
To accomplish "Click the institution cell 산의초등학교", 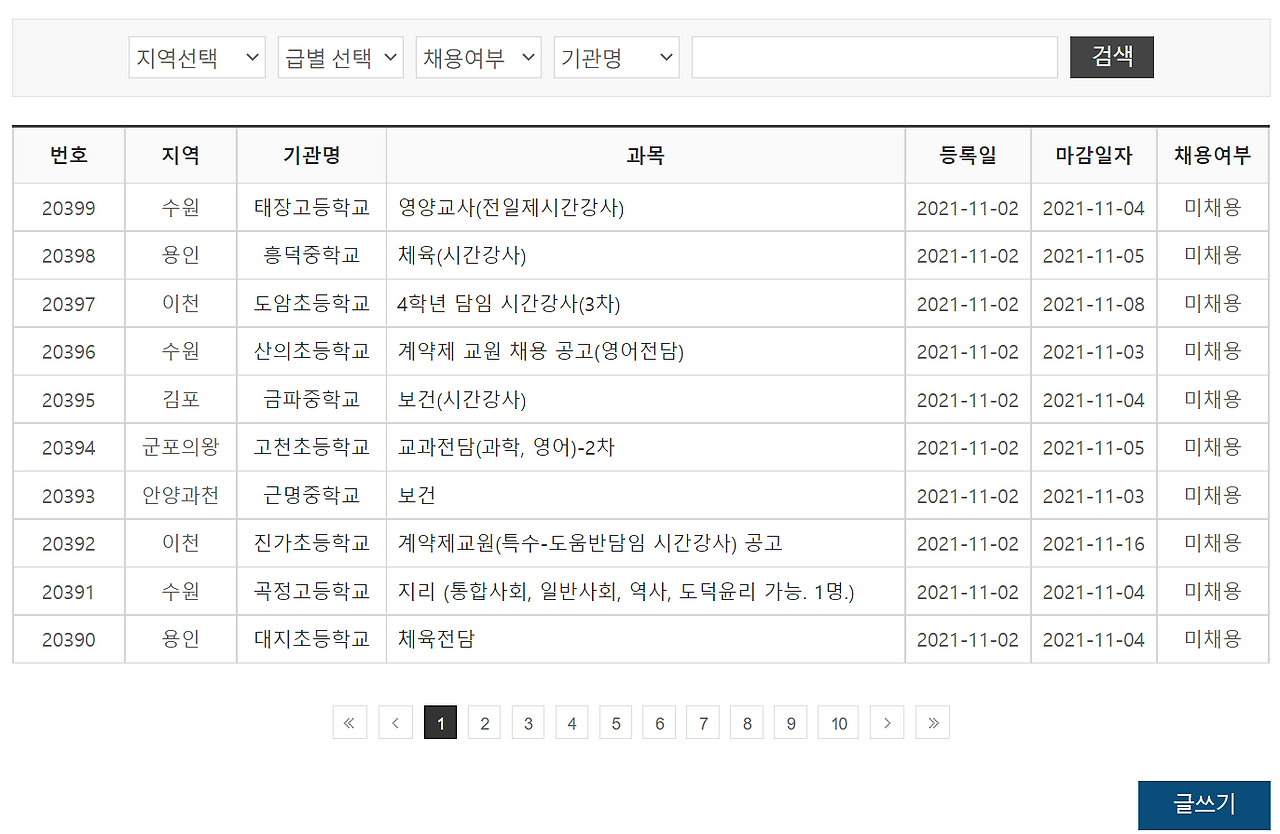I will click(x=312, y=352).
